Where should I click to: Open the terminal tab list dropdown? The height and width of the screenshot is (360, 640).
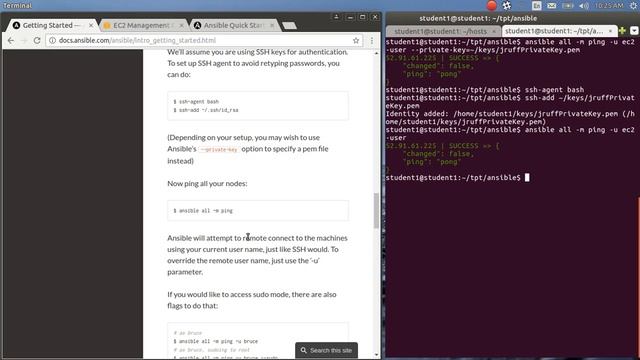pos(634,31)
